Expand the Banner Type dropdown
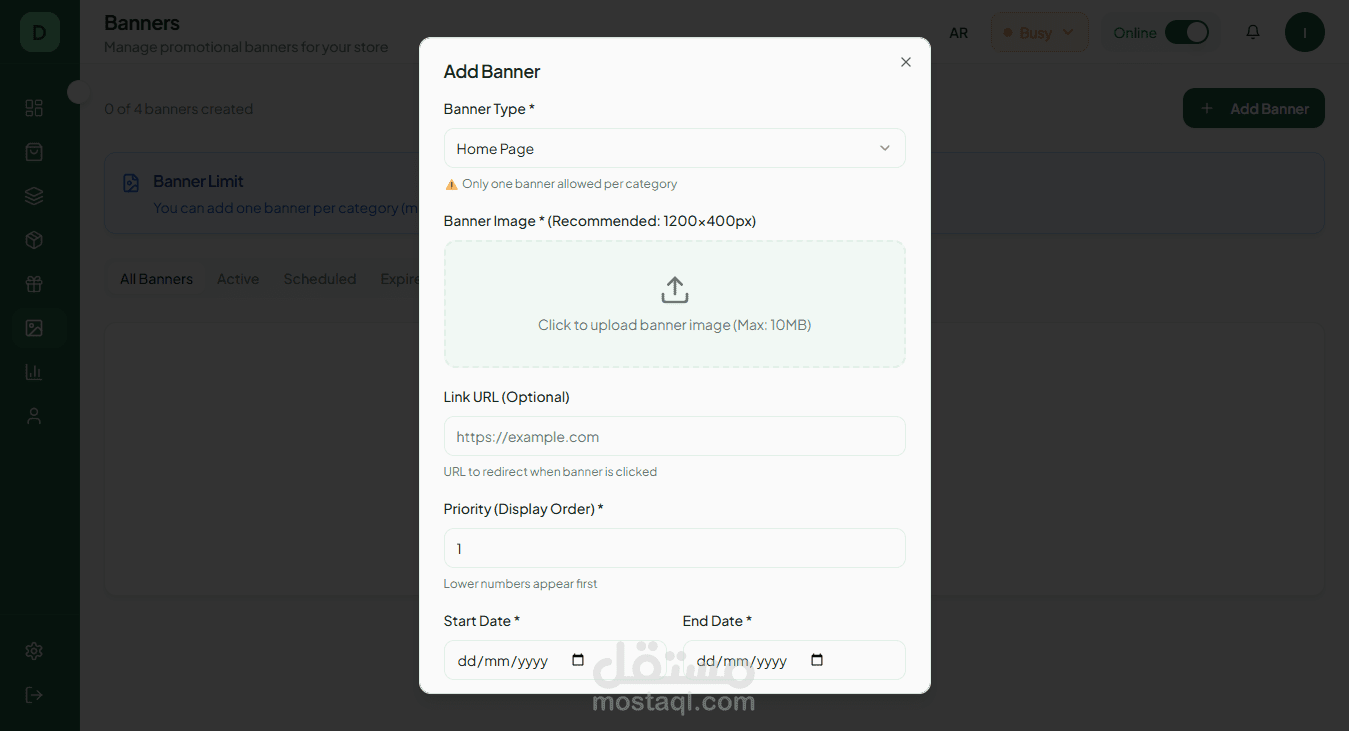 pos(674,148)
